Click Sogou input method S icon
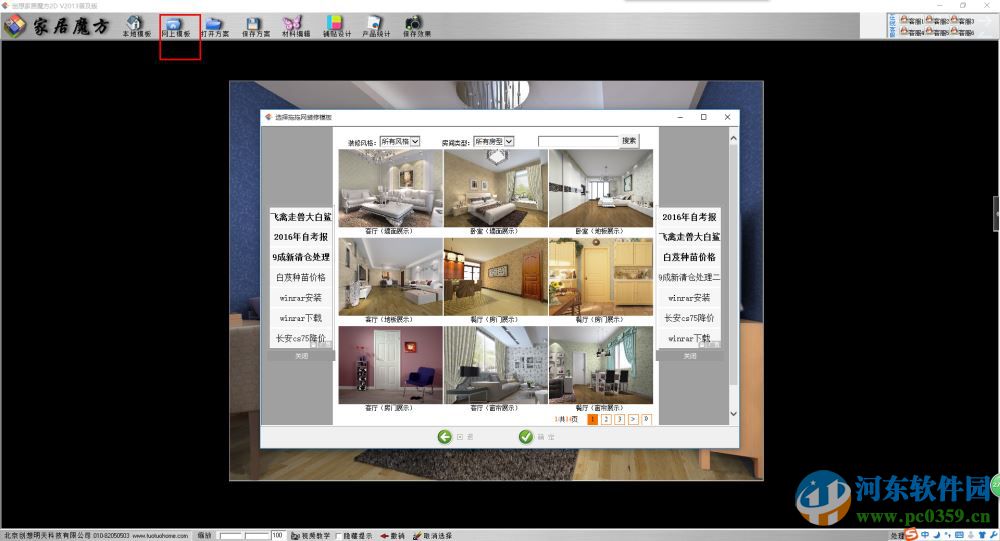 click(x=911, y=535)
